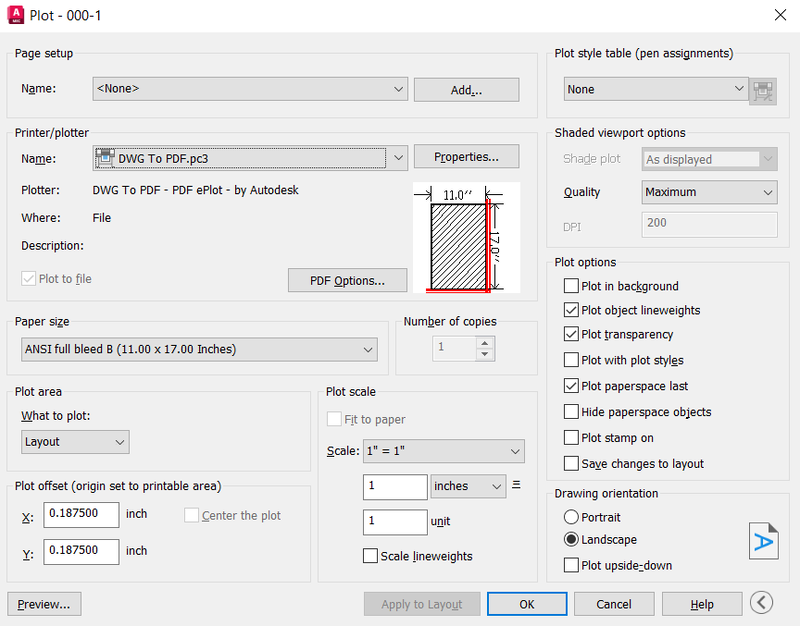800x626 pixels.
Task: Select Portrait drawing orientation
Action: click(x=571, y=517)
